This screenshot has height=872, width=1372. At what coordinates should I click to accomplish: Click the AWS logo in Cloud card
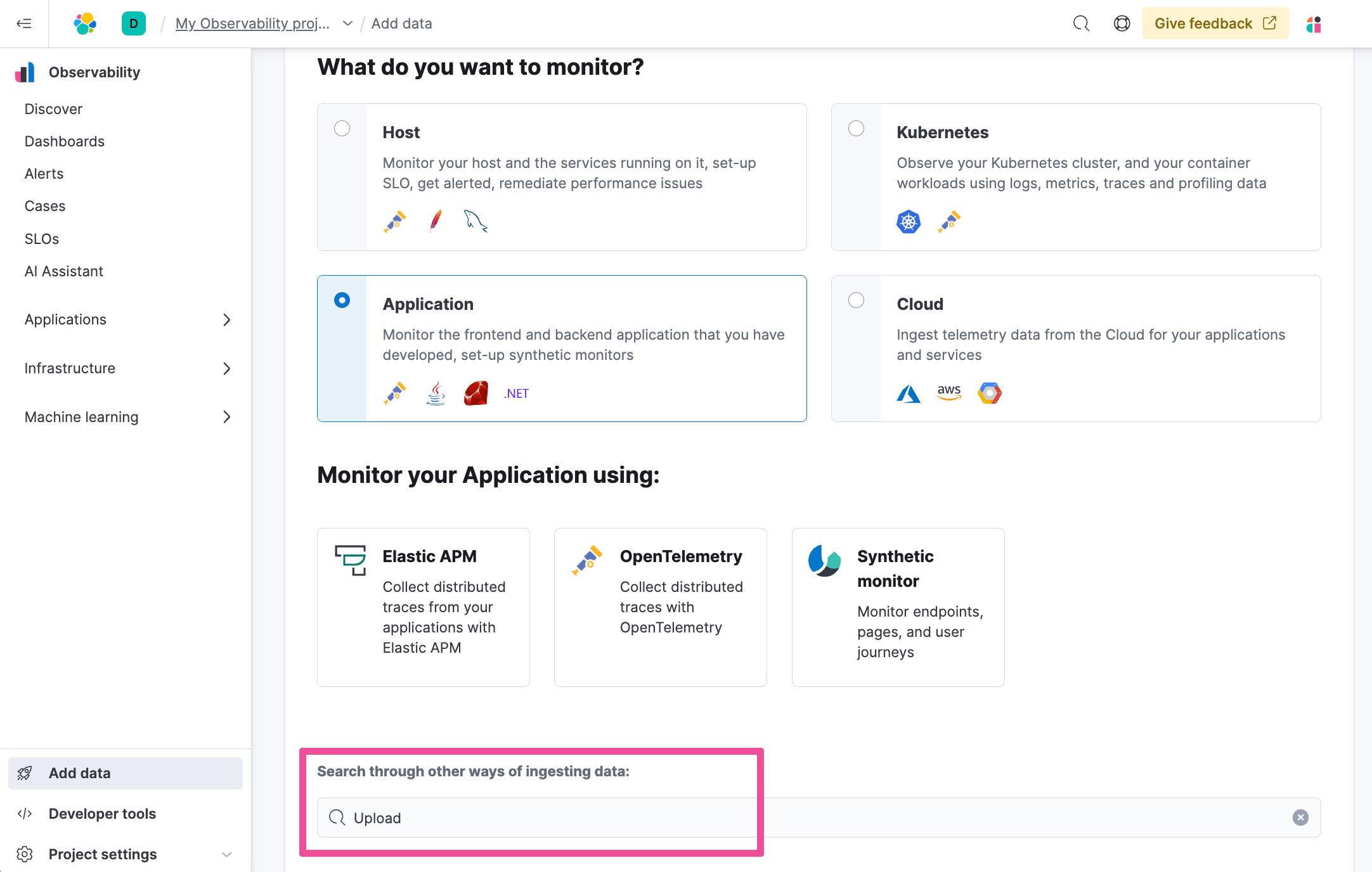[x=949, y=393]
